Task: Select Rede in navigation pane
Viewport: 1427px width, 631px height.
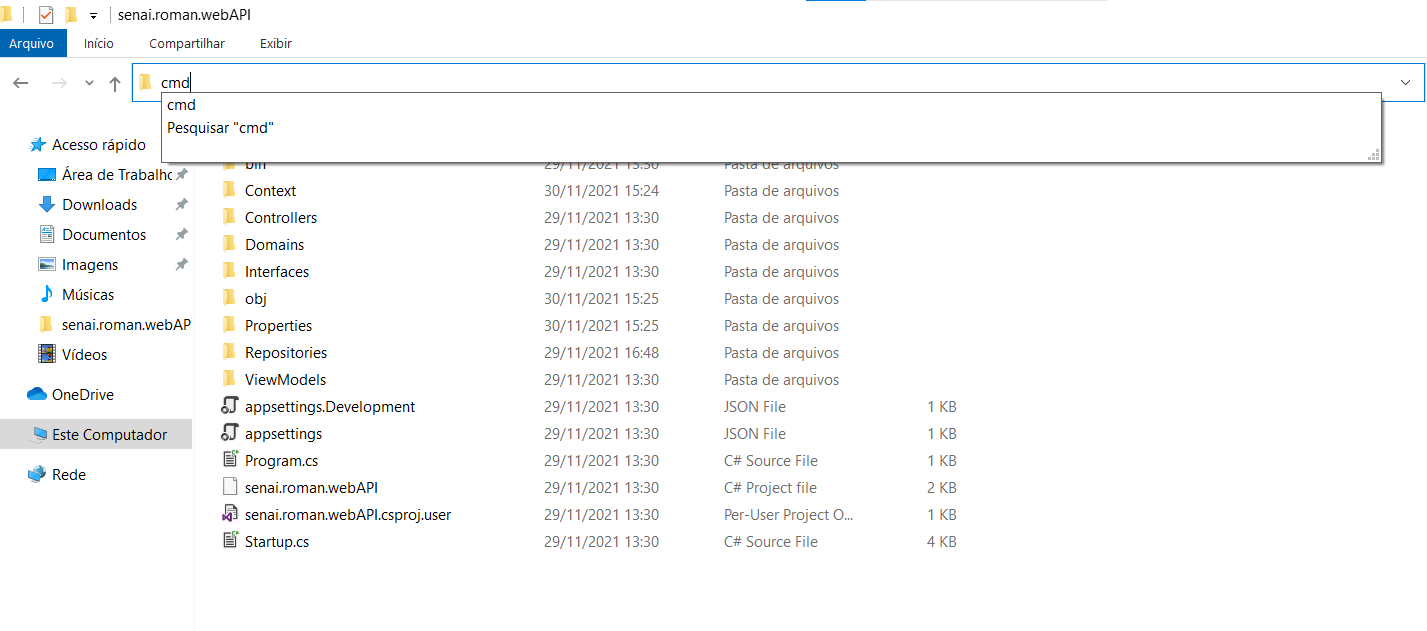Action: click(69, 475)
